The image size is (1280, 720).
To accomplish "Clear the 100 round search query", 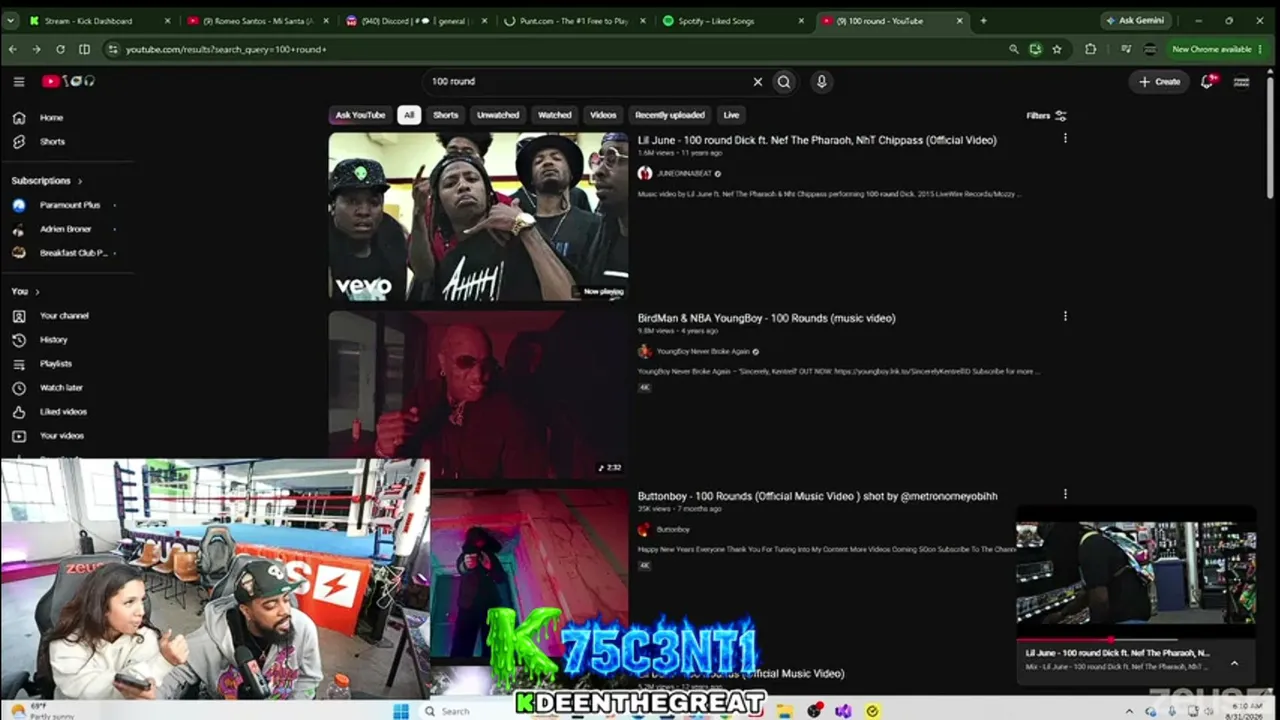I will point(757,82).
